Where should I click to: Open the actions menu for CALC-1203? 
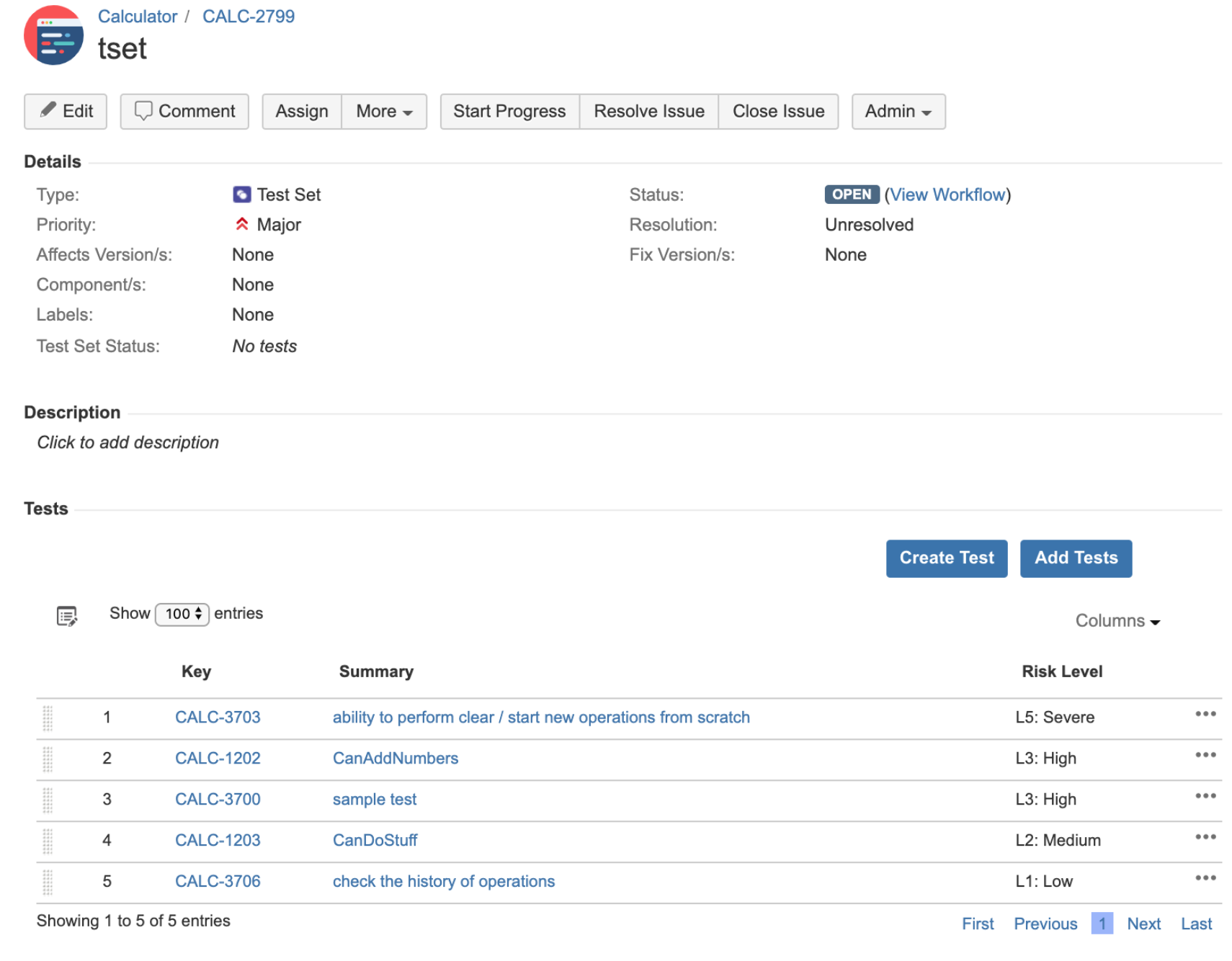(1205, 837)
